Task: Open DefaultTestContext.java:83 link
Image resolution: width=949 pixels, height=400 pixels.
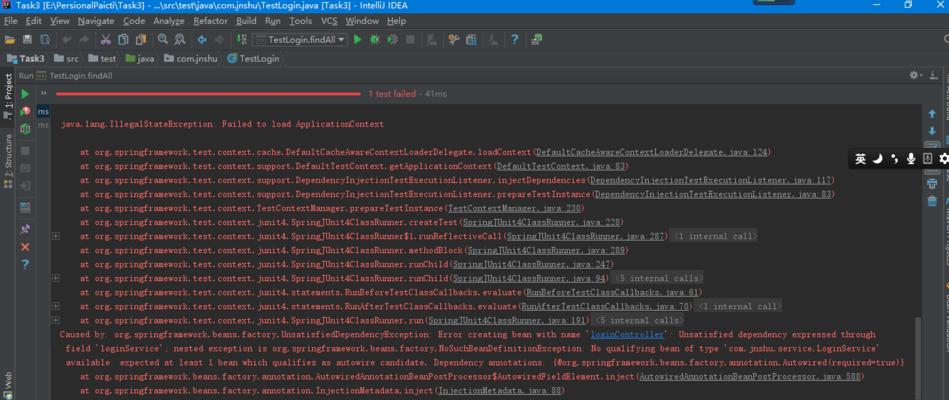Action: (562, 166)
